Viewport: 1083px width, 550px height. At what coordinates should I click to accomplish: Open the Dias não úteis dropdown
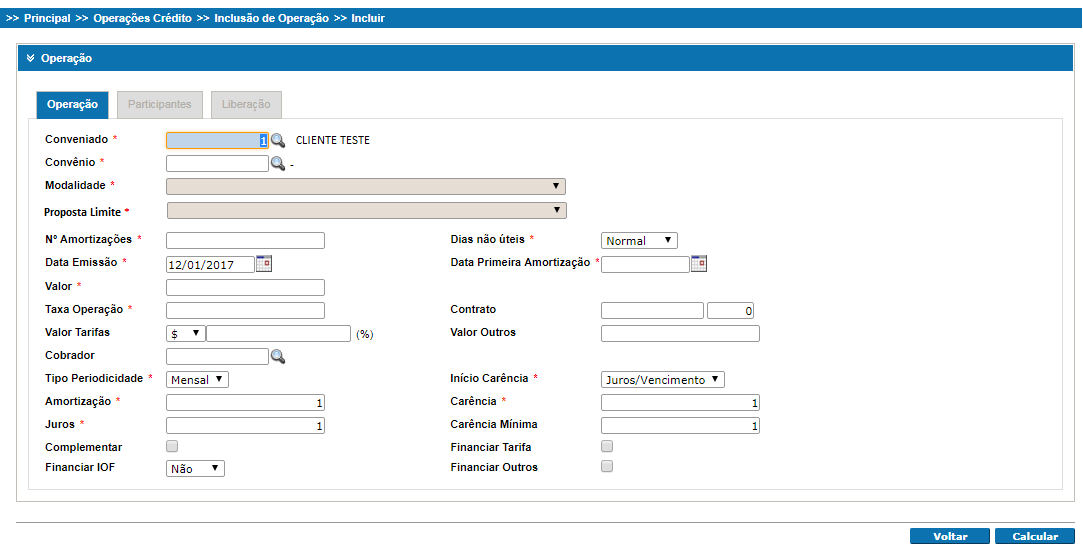(x=640, y=241)
